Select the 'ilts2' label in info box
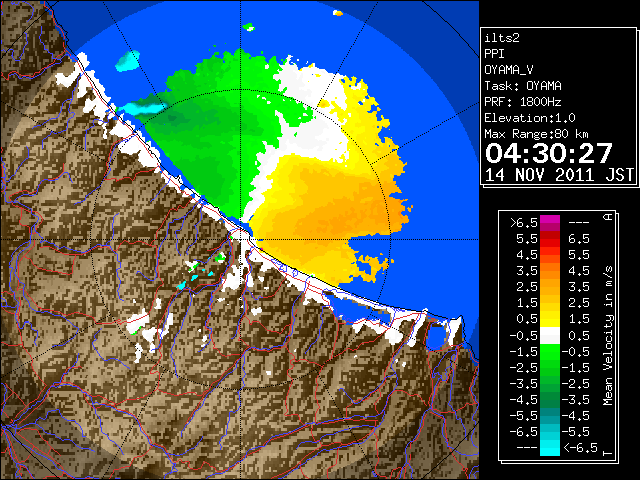 (x=502, y=38)
